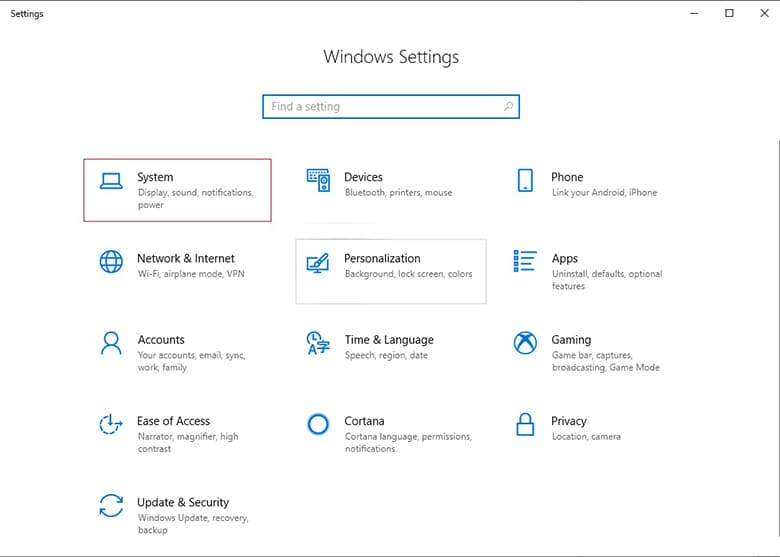The image size is (780, 557).
Task: Maximize the Settings window
Action: coord(729,13)
